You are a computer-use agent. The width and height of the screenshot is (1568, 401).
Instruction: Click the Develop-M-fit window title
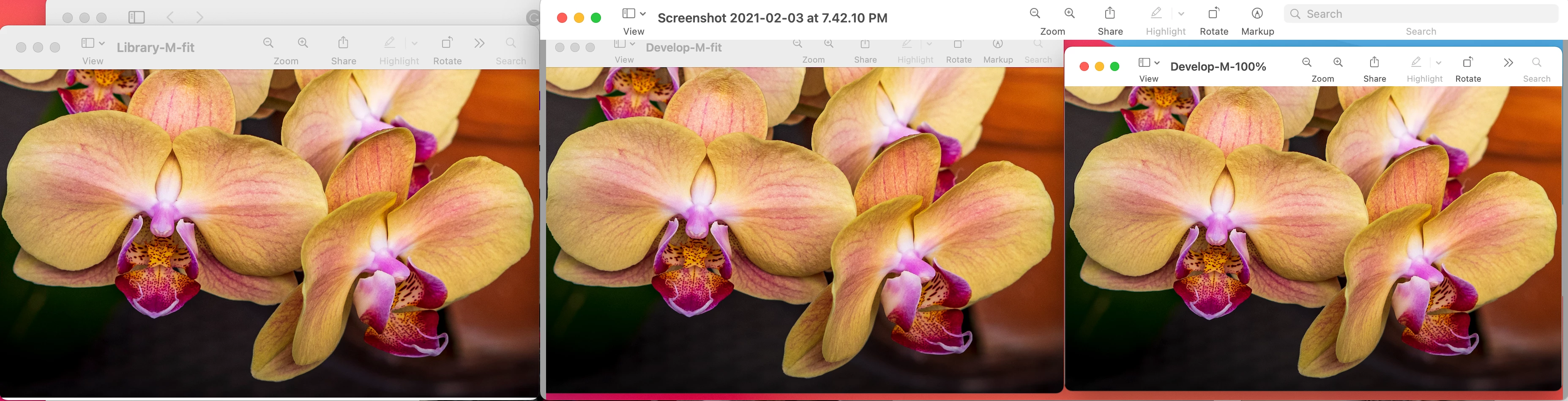tap(683, 47)
